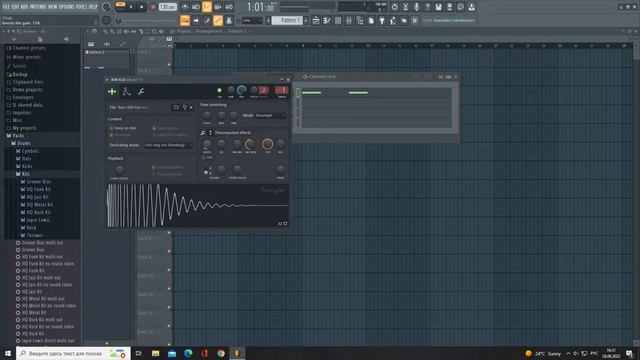Click the download content icon in top toolbar
Viewport: 640px width, 360px height.
coord(471,7)
